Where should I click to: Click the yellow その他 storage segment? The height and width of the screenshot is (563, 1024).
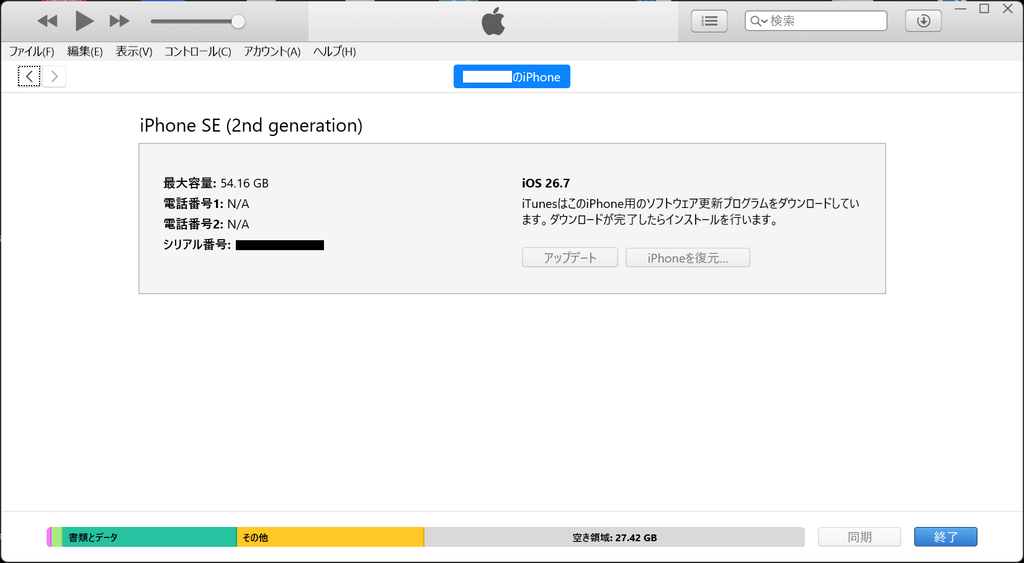(330, 537)
